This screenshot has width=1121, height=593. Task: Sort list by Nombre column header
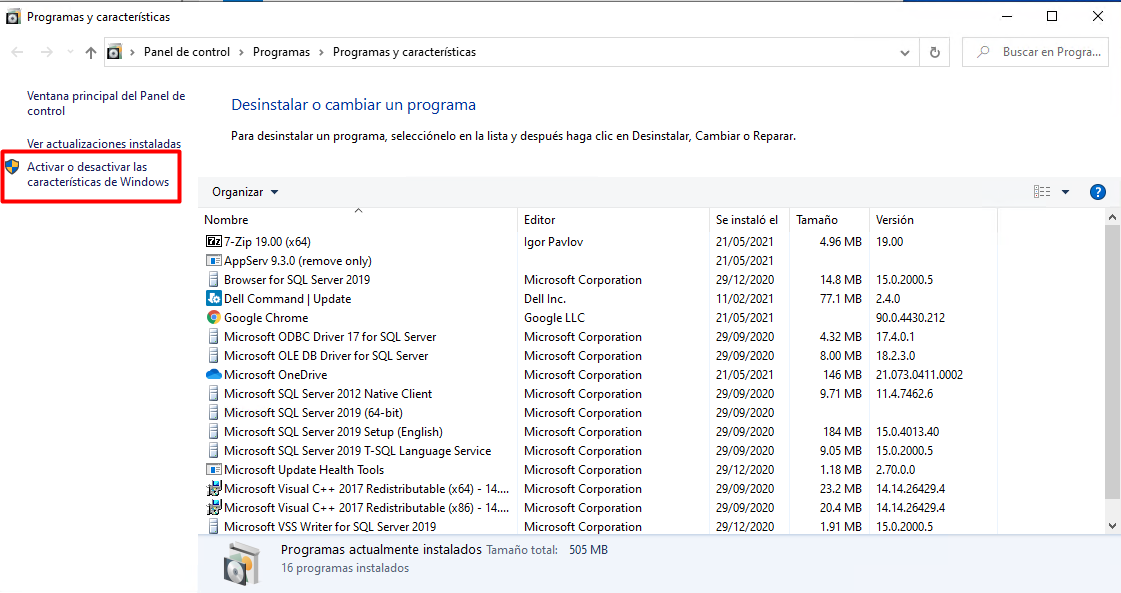click(226, 220)
